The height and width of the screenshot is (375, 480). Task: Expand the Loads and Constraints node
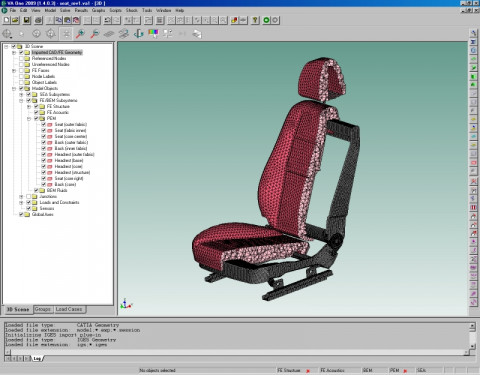click(21, 202)
